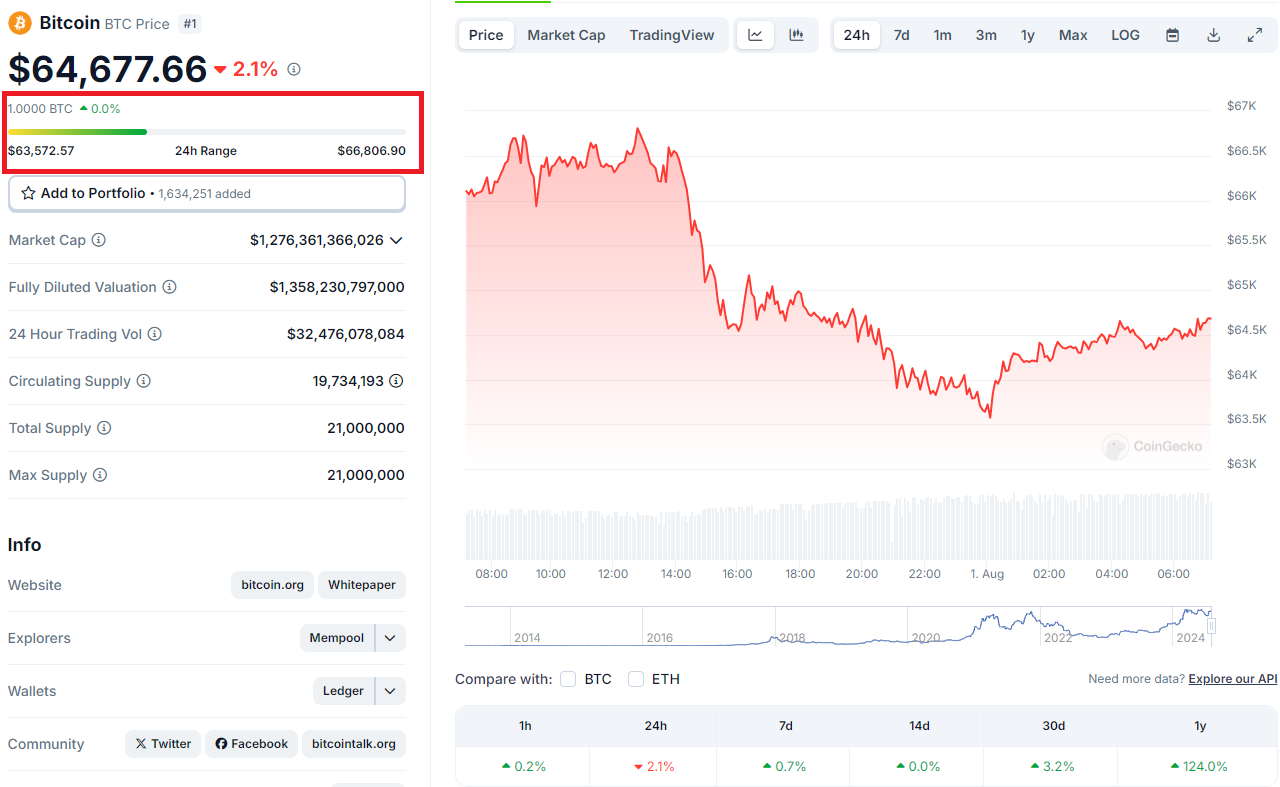Viewport: 1280px width, 787px height.
Task: Open the Ledger wallet button
Action: point(343,691)
